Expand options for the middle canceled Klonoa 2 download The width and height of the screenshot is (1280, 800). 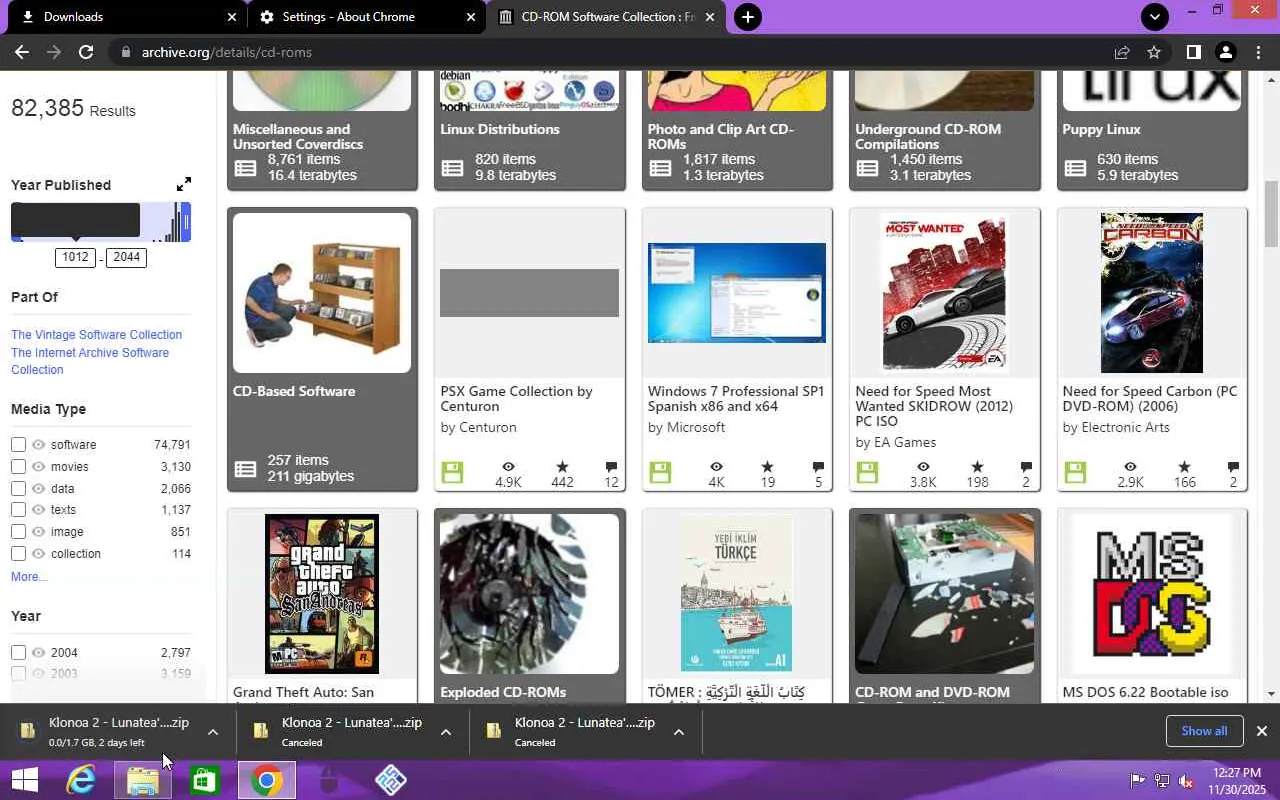coord(446,732)
